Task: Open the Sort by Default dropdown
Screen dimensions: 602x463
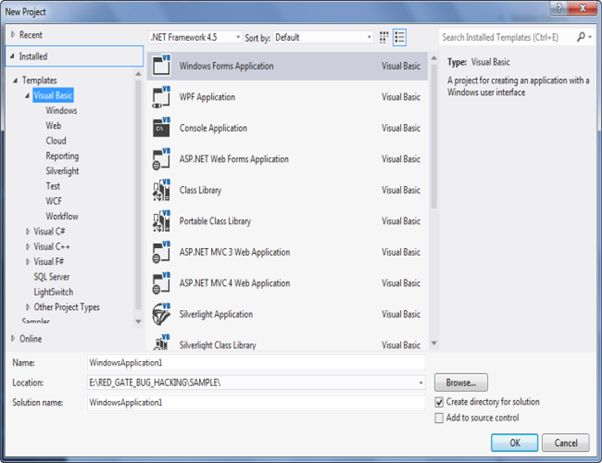Action: coord(323,37)
